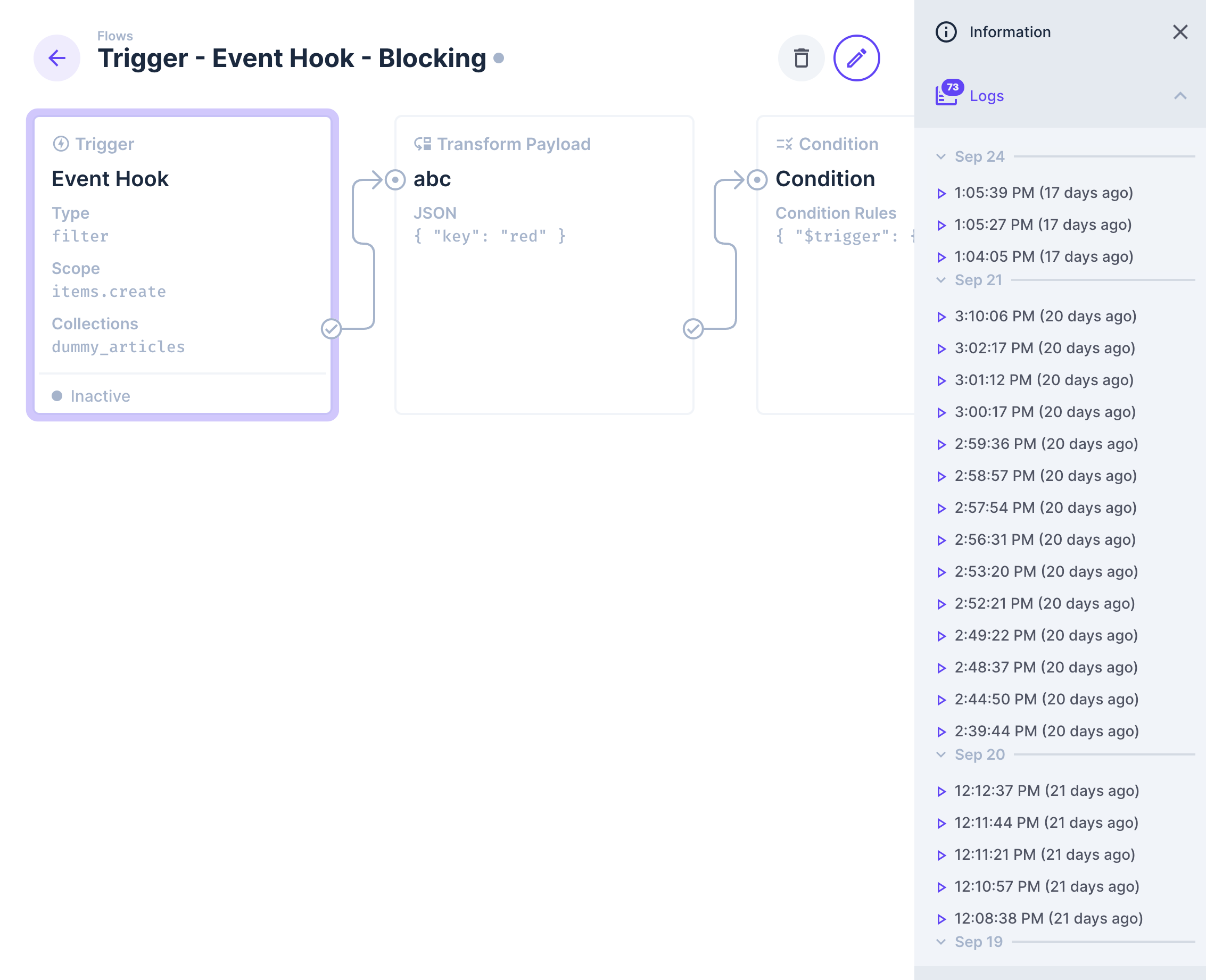Screen dimensions: 1206x980
Task: Delete the flow using the trash icon
Action: point(801,57)
